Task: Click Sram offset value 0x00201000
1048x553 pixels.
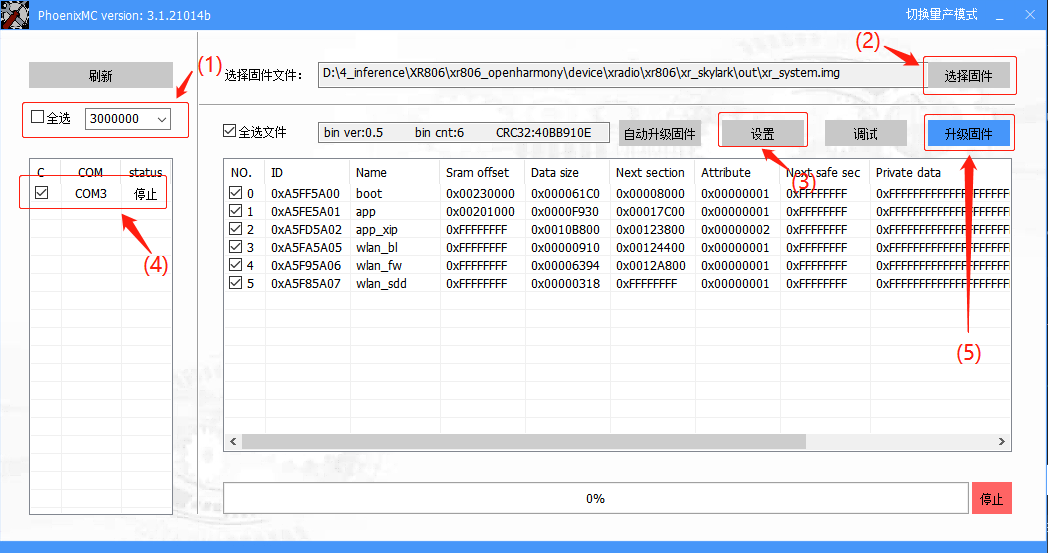Action: (481, 212)
